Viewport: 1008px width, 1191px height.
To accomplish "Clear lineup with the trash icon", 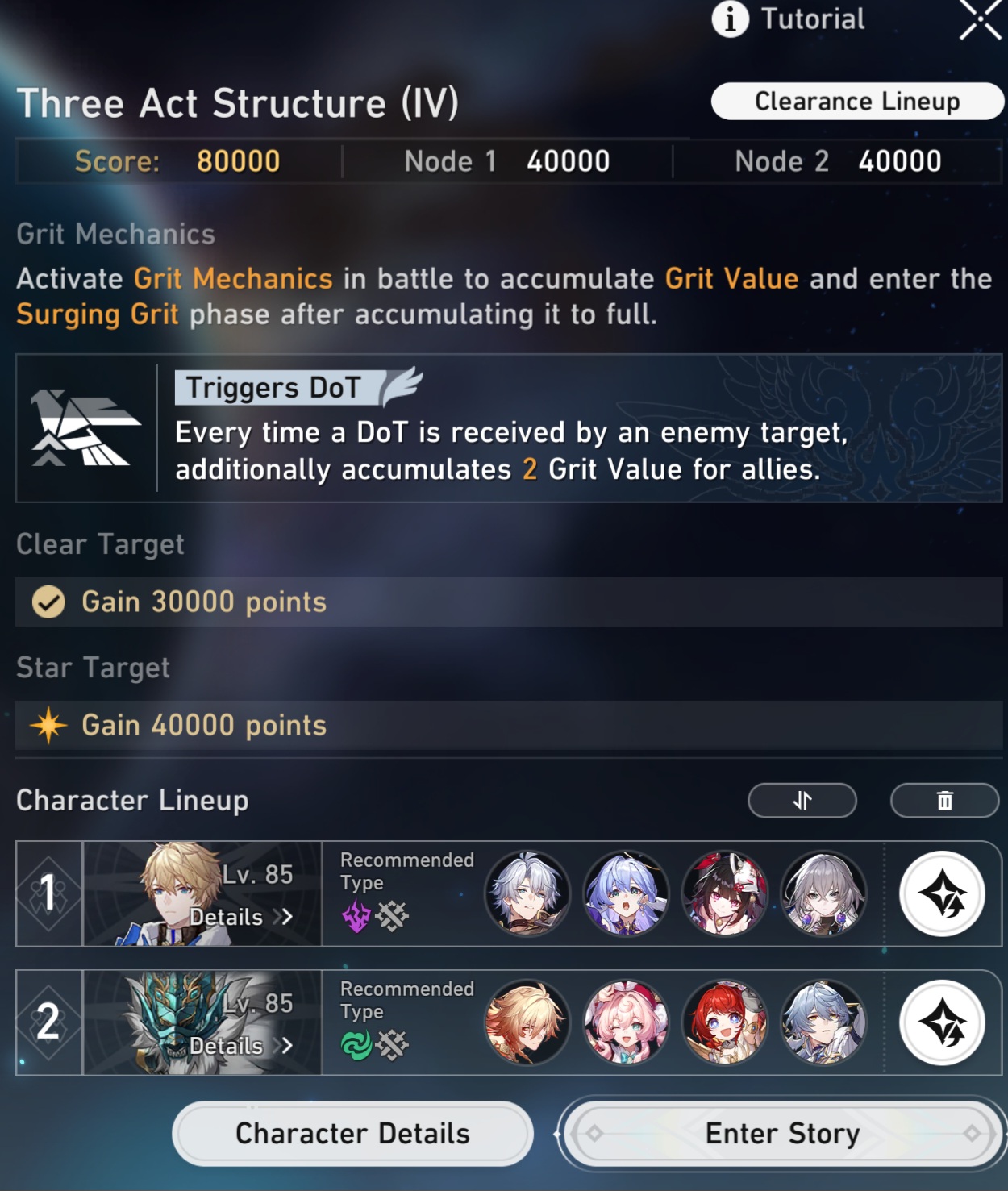I will 945,801.
